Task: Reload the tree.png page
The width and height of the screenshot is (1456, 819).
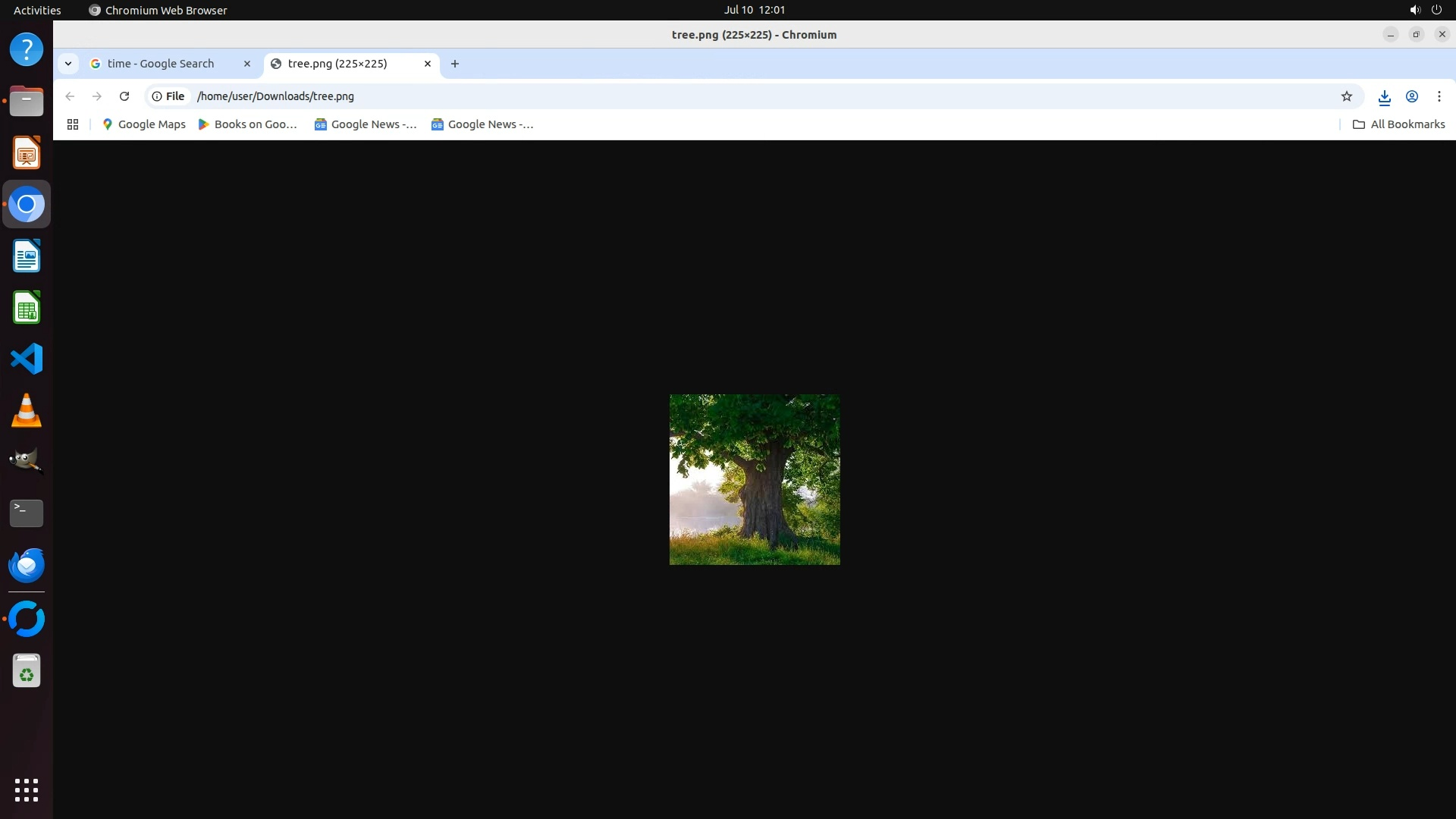Action: point(124,96)
